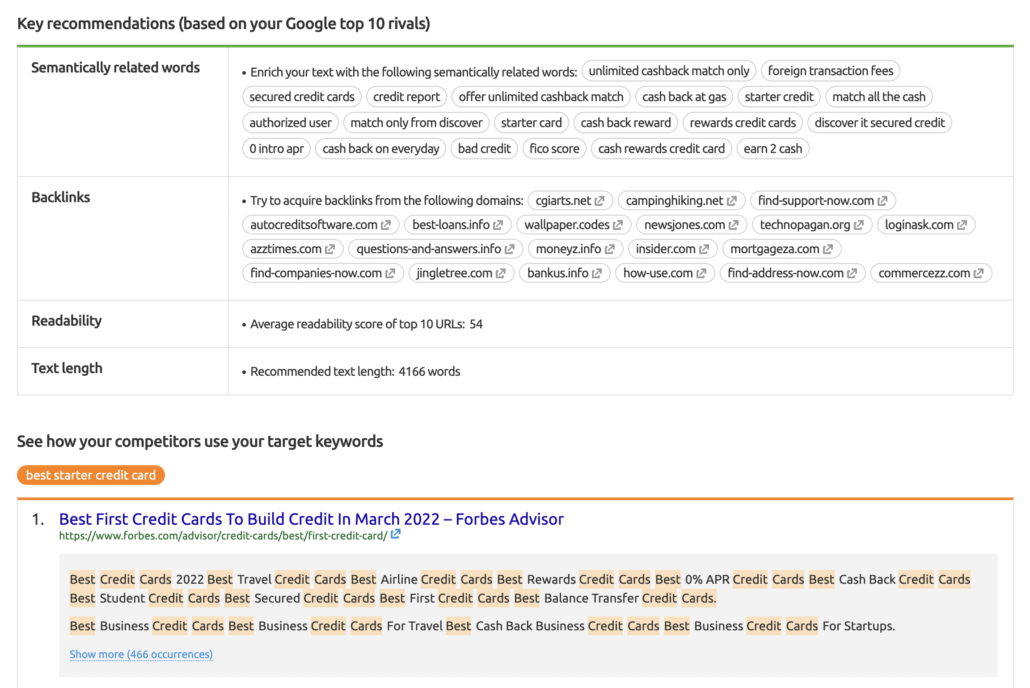Select the 'foreign transaction fees' keyword chip
1030x688 pixels.
pyautogui.click(x=830, y=71)
